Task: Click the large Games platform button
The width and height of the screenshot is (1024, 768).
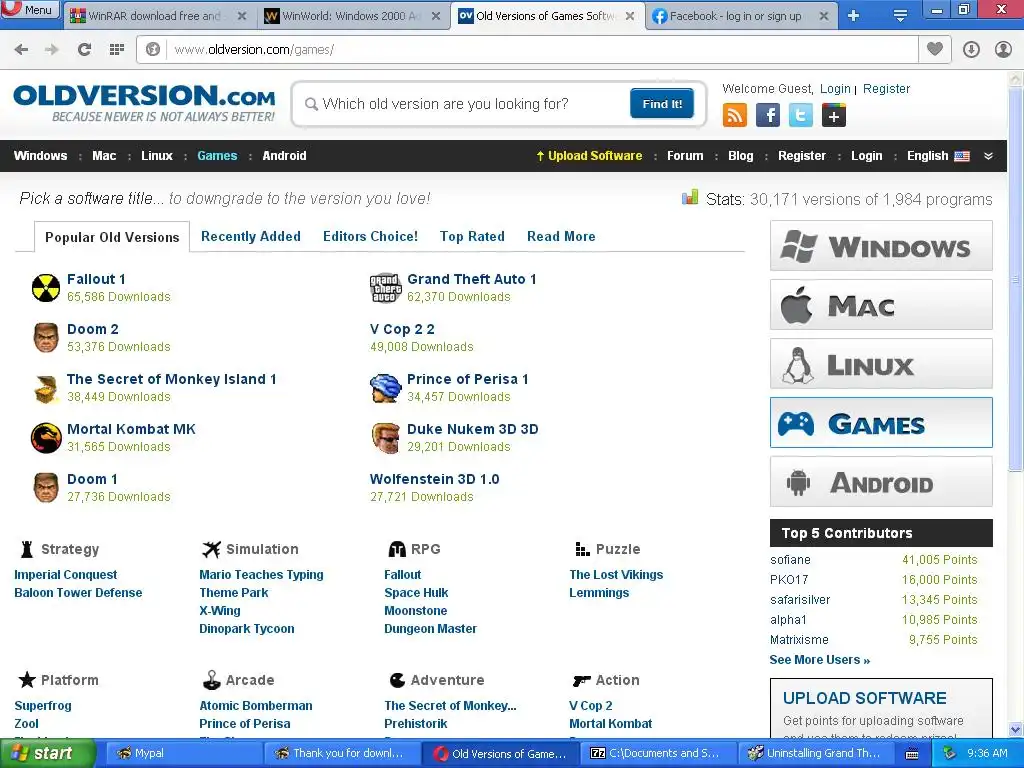Action: (x=881, y=423)
